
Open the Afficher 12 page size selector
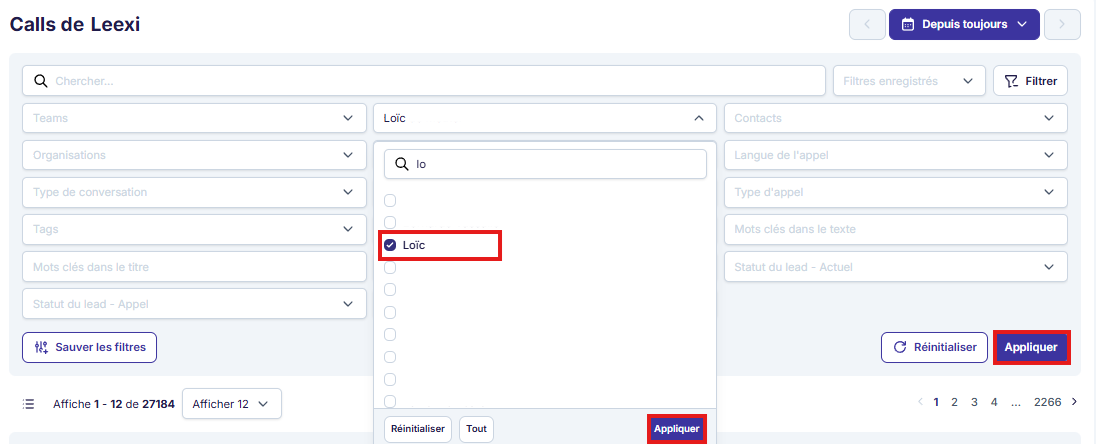[232, 404]
